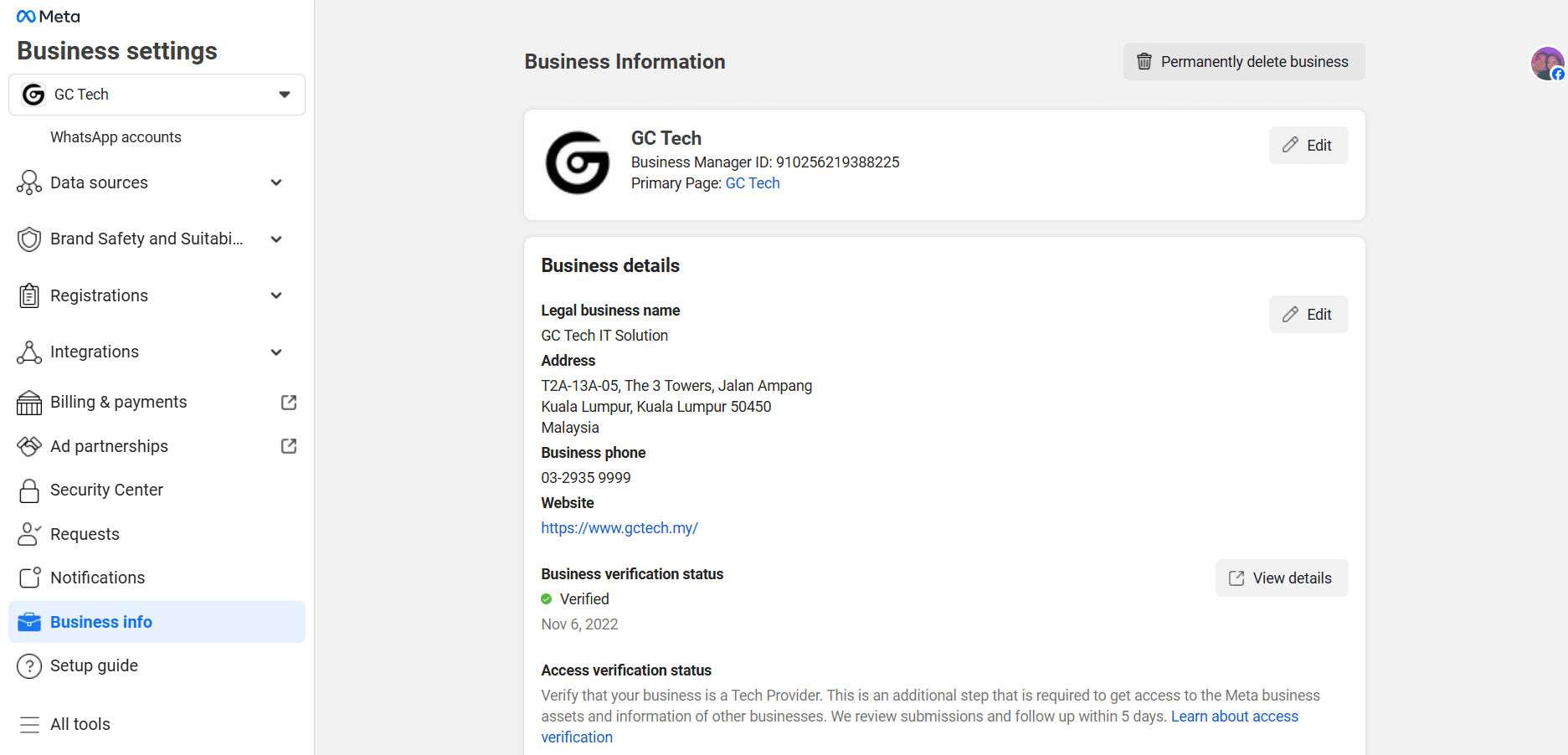
Task: Click the Ad partnerships handshake icon
Action: (29, 446)
